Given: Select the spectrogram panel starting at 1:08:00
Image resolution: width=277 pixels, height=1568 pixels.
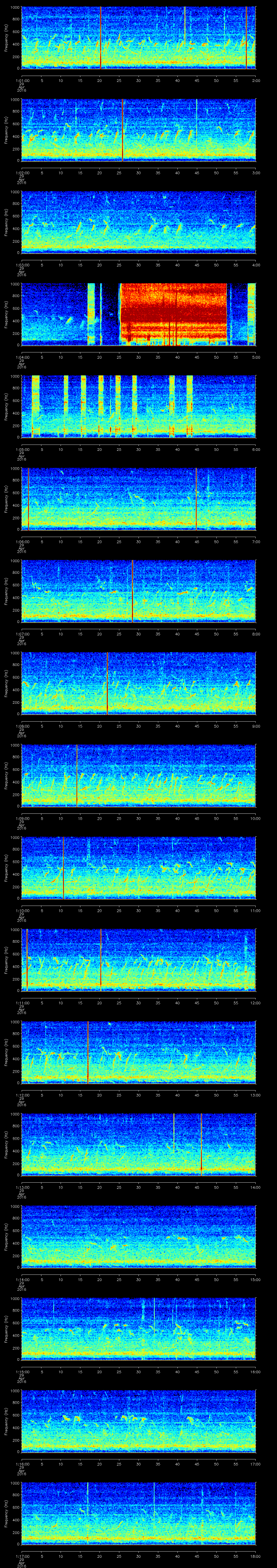Looking at the screenshot, I should [139, 683].
